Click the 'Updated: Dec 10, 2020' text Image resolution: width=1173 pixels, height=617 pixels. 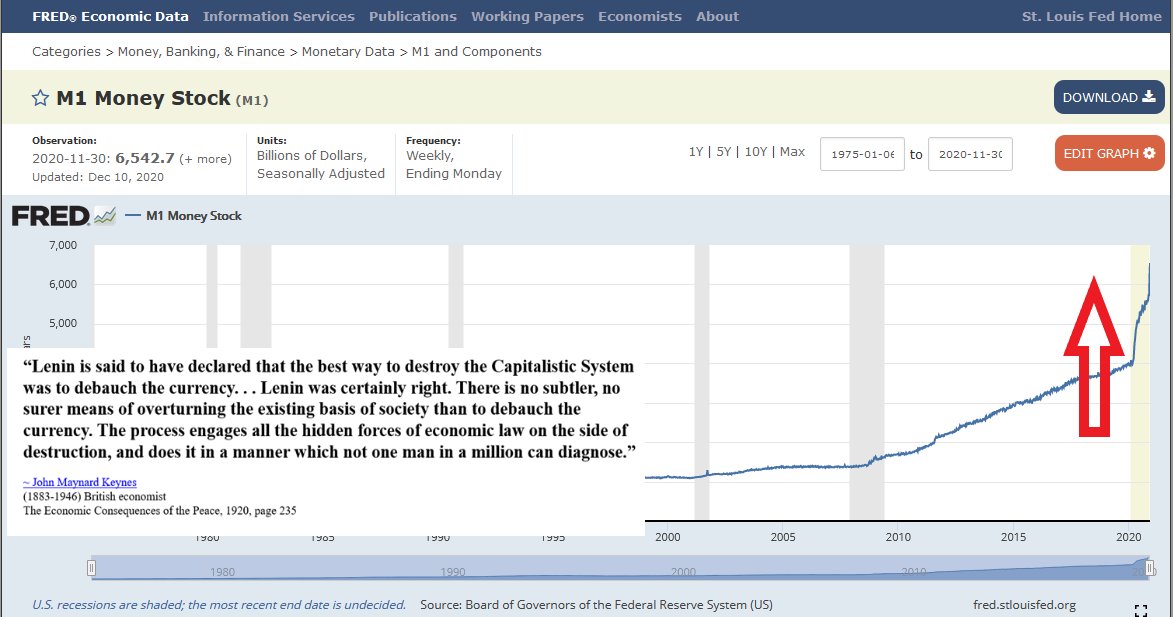98,177
